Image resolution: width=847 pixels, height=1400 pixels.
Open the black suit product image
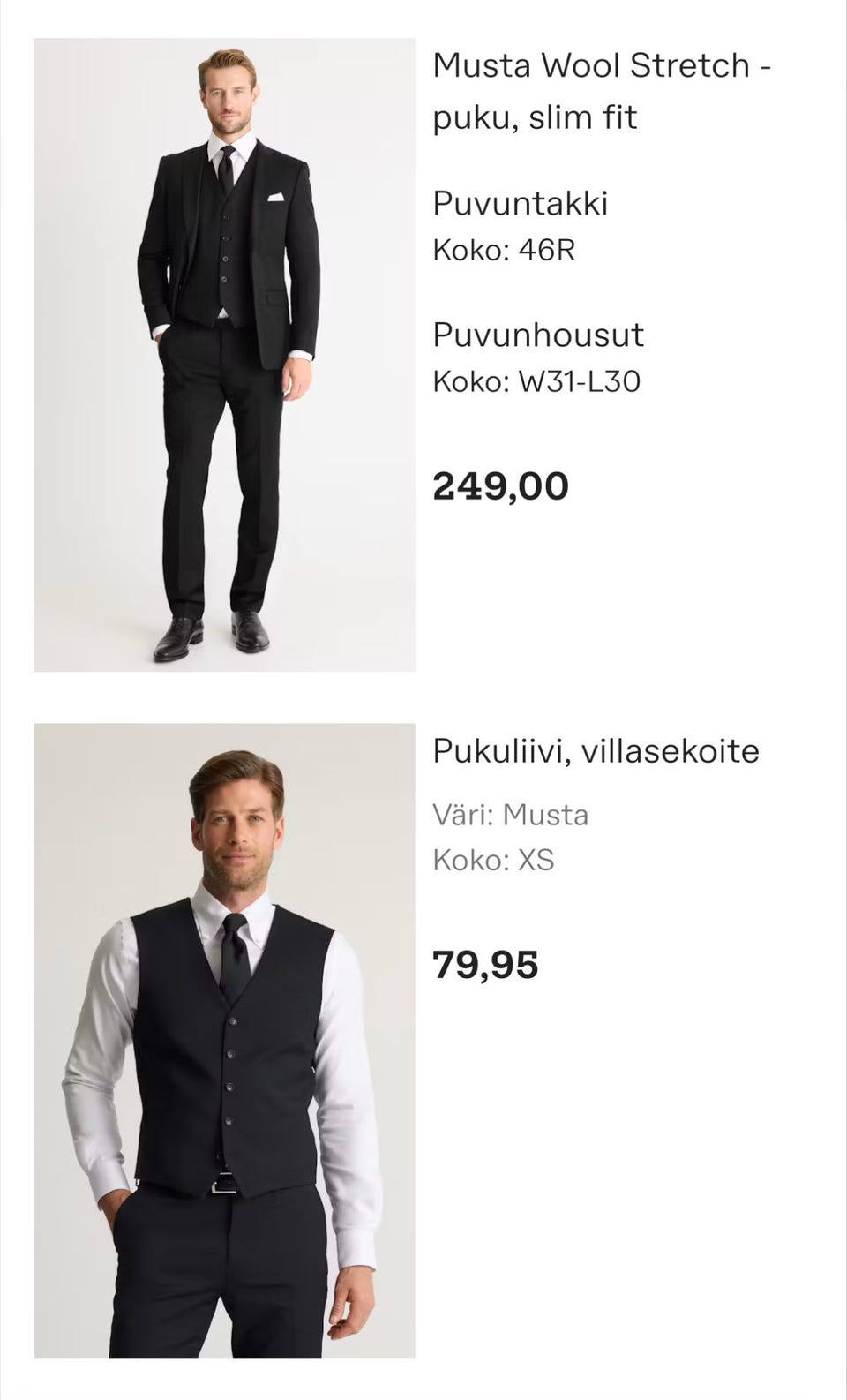coord(224,354)
